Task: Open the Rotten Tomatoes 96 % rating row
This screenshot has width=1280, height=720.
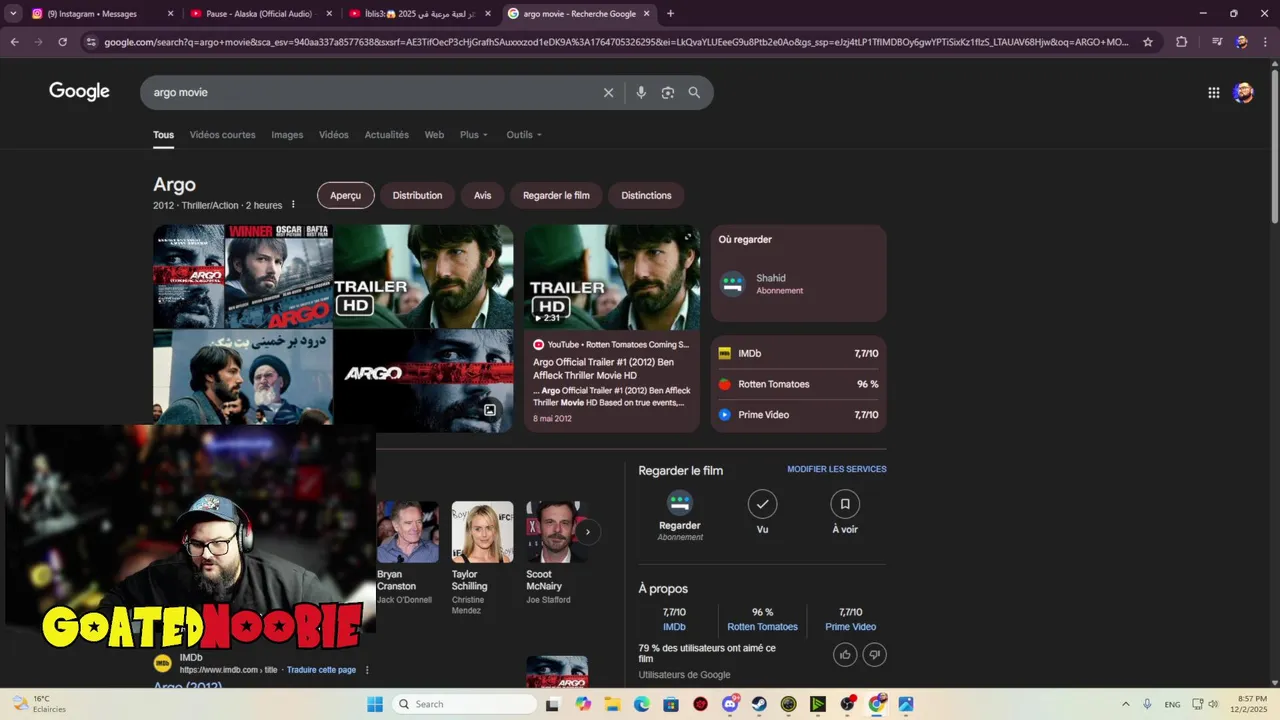Action: (798, 384)
